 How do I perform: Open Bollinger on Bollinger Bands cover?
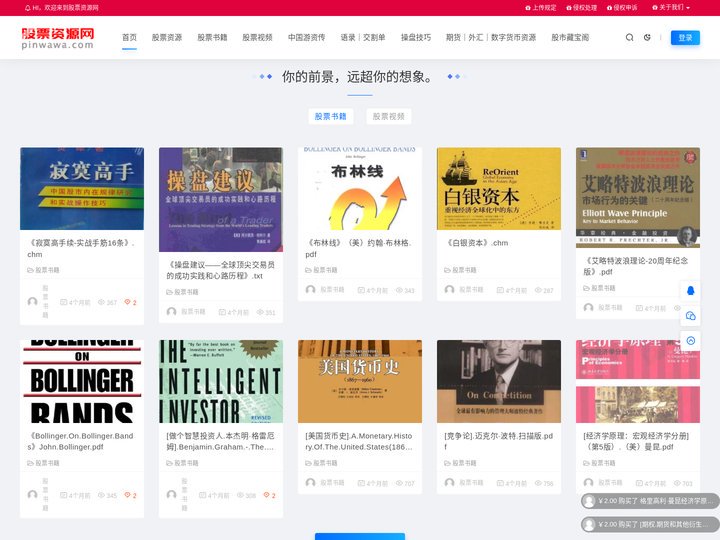coord(82,381)
